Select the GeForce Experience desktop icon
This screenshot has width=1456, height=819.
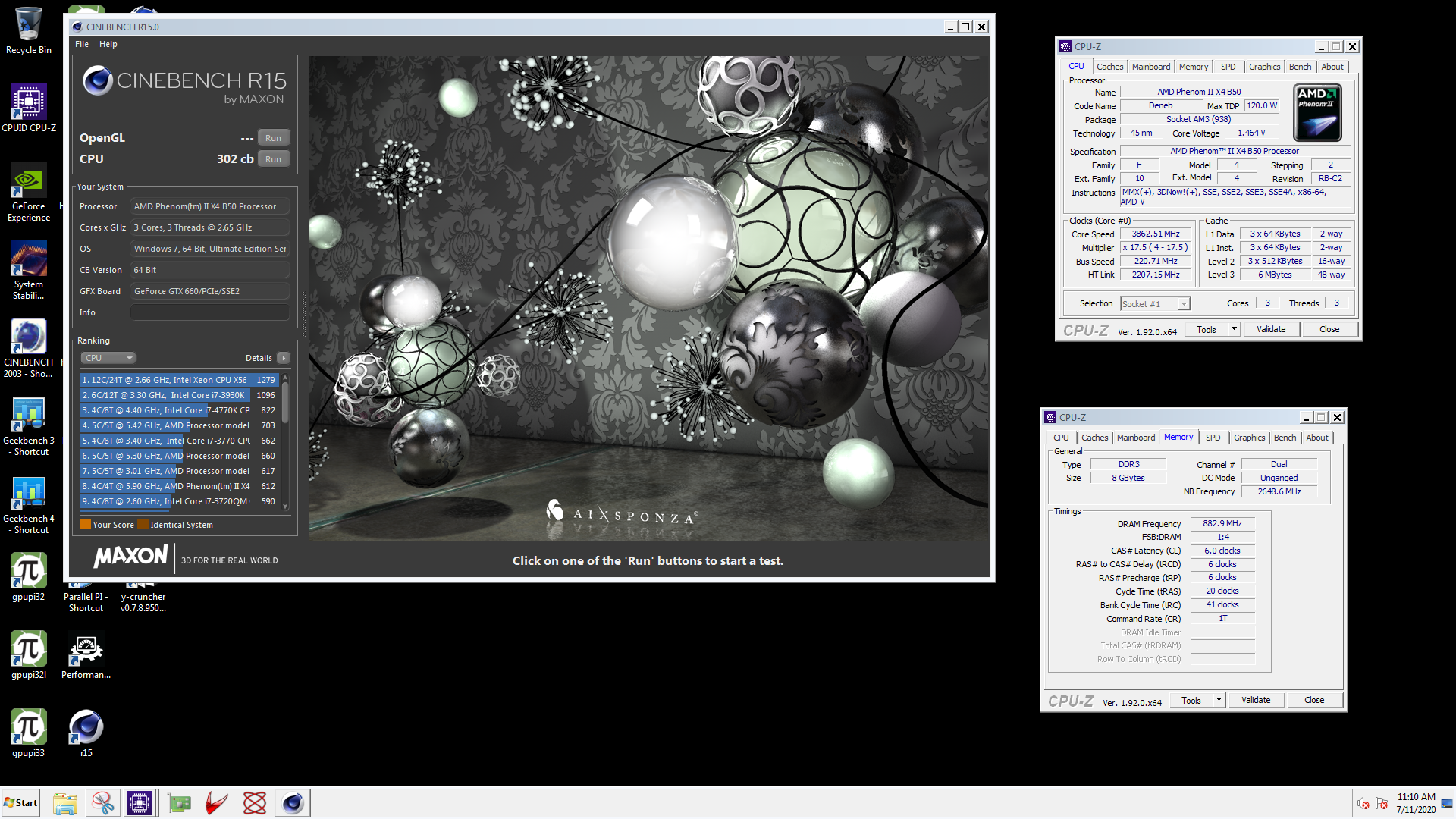click(29, 192)
